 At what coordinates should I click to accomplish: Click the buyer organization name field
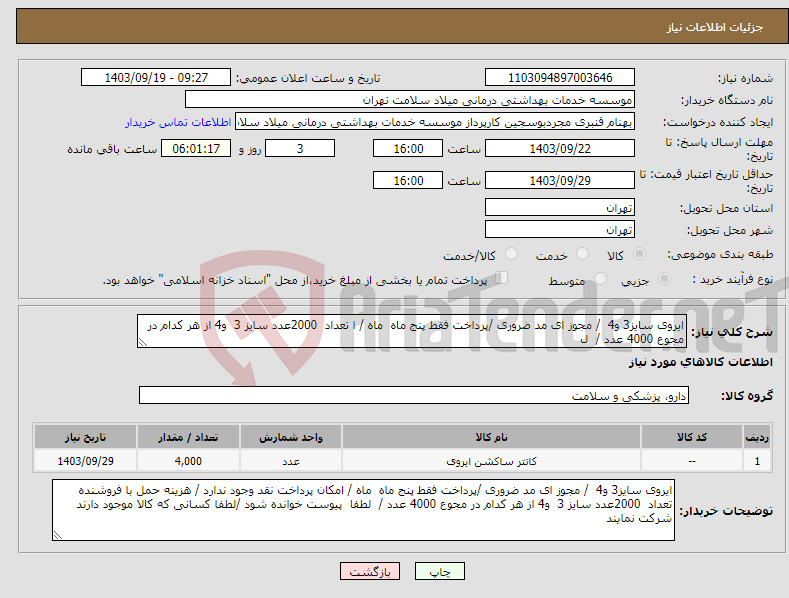[x=410, y=100]
